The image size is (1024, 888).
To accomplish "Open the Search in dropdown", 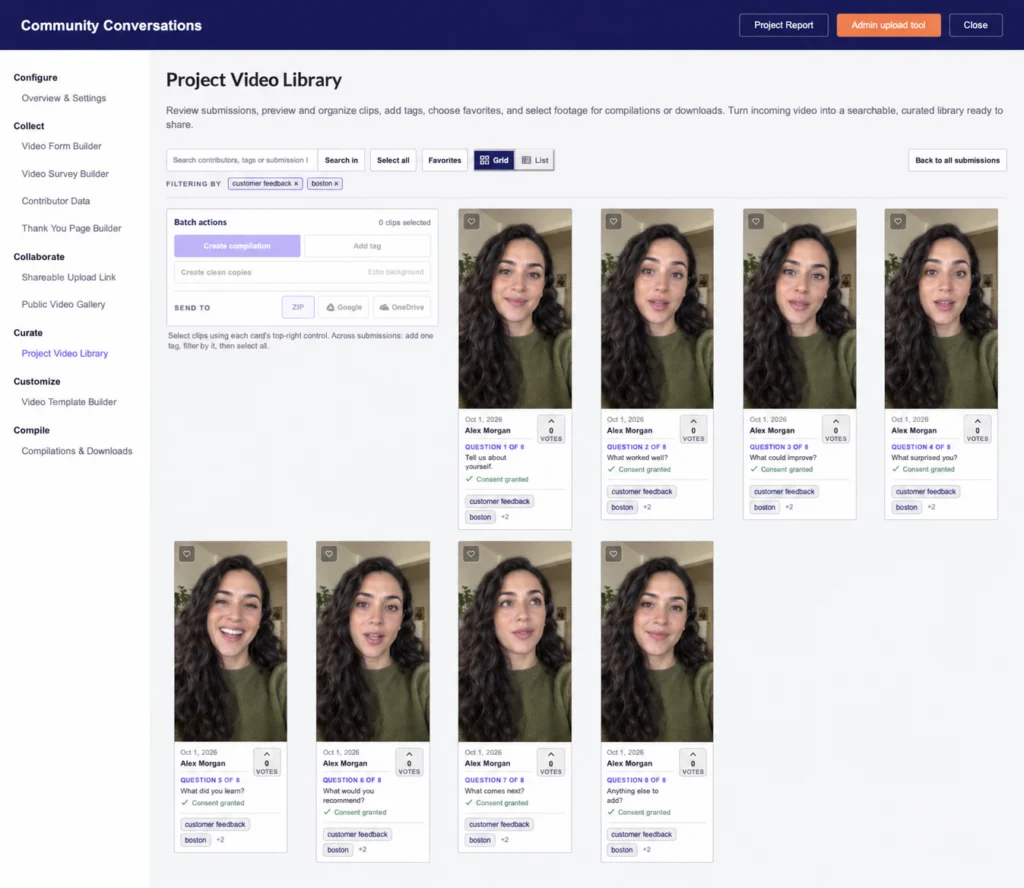I will click(341, 160).
